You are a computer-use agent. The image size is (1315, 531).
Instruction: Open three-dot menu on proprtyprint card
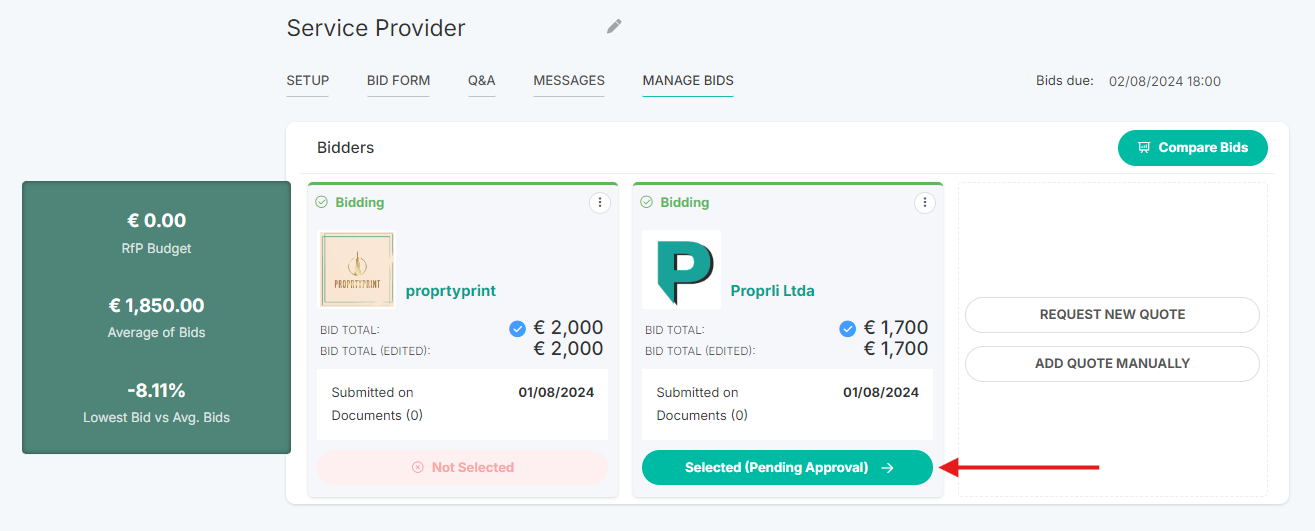coord(599,202)
